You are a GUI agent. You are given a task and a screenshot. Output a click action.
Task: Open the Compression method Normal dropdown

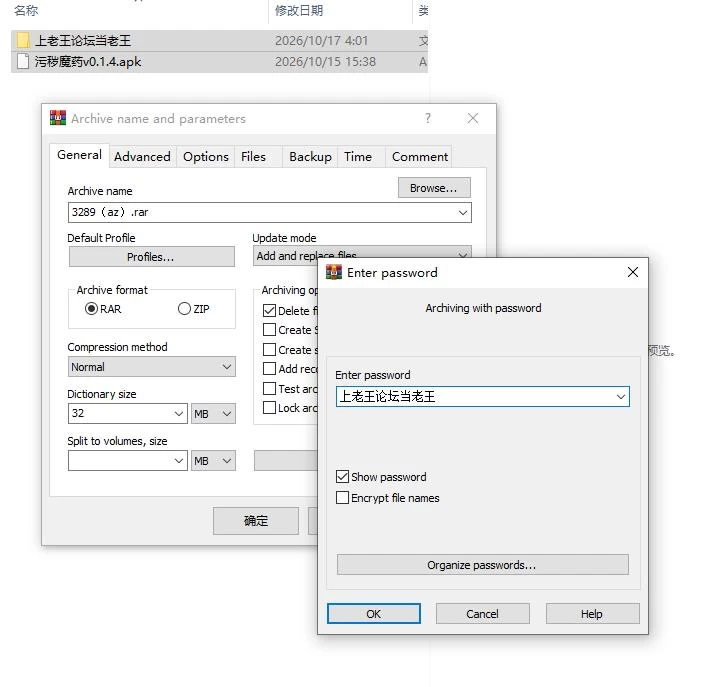[x=227, y=367]
